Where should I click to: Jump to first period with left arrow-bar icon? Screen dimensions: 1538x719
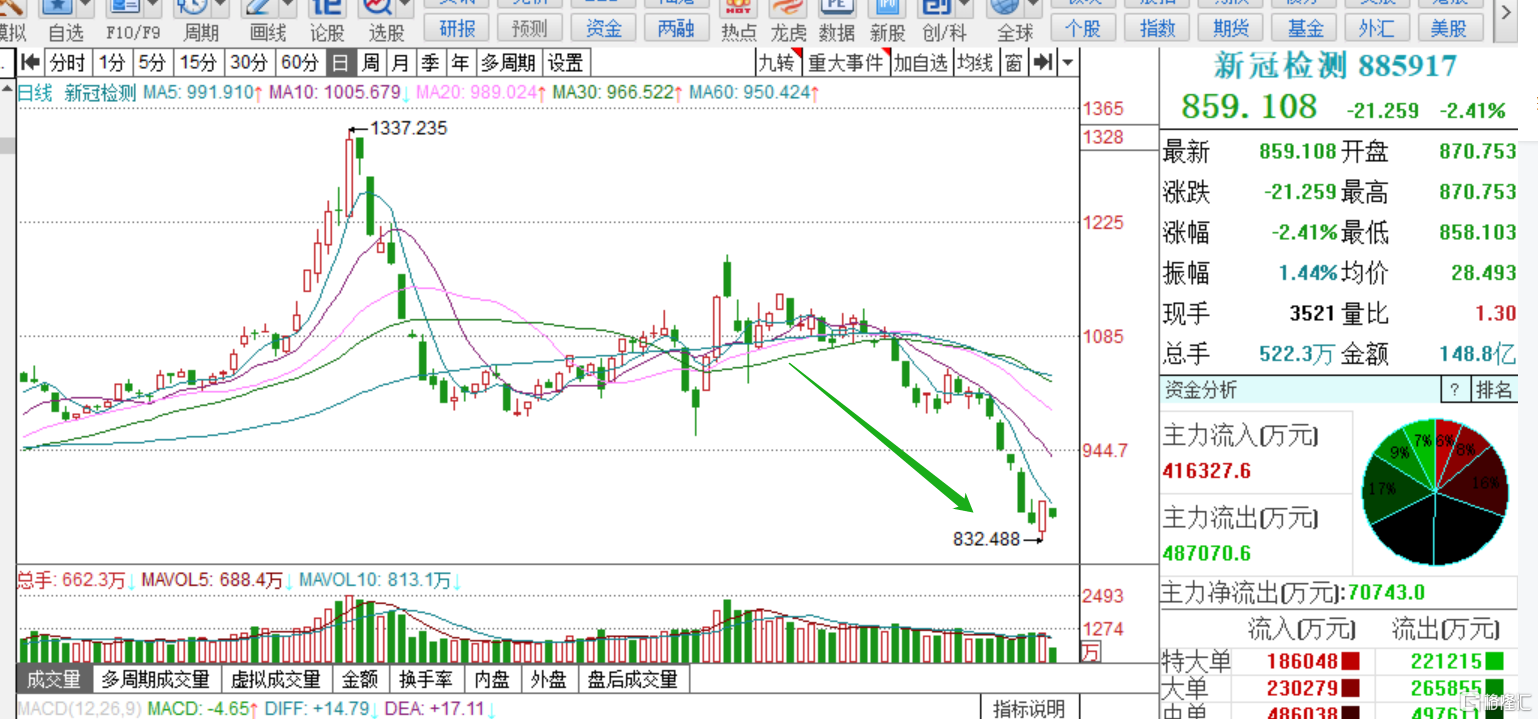tap(29, 63)
